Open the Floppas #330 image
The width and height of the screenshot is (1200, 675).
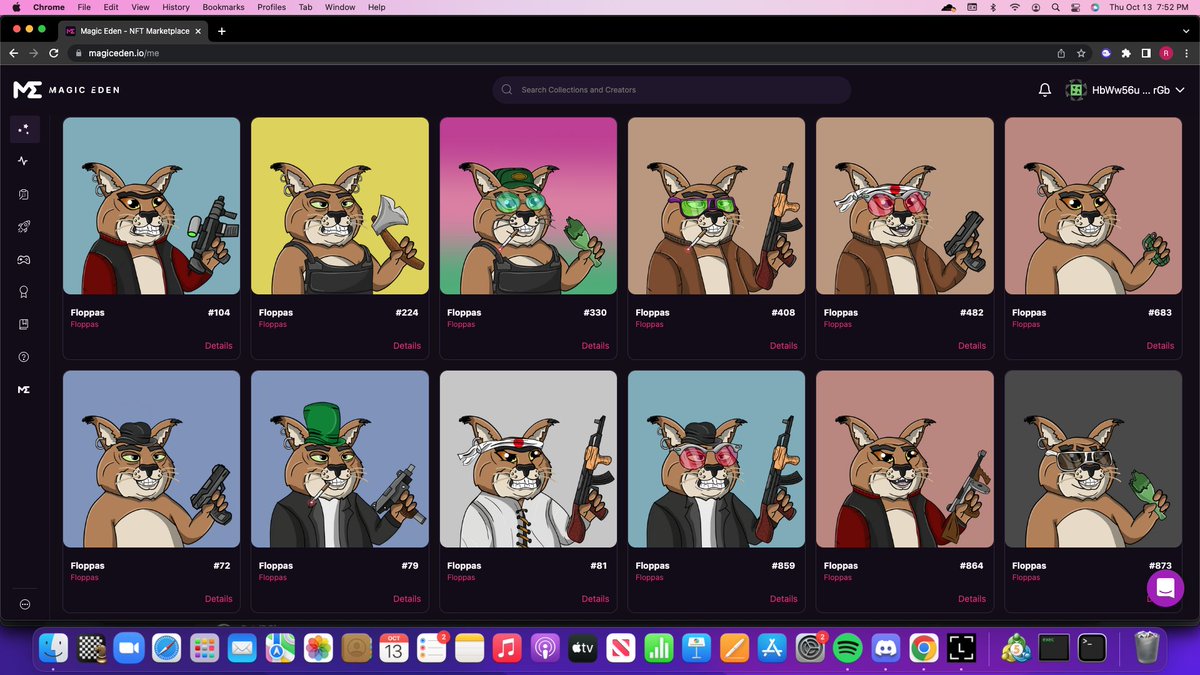pos(528,206)
